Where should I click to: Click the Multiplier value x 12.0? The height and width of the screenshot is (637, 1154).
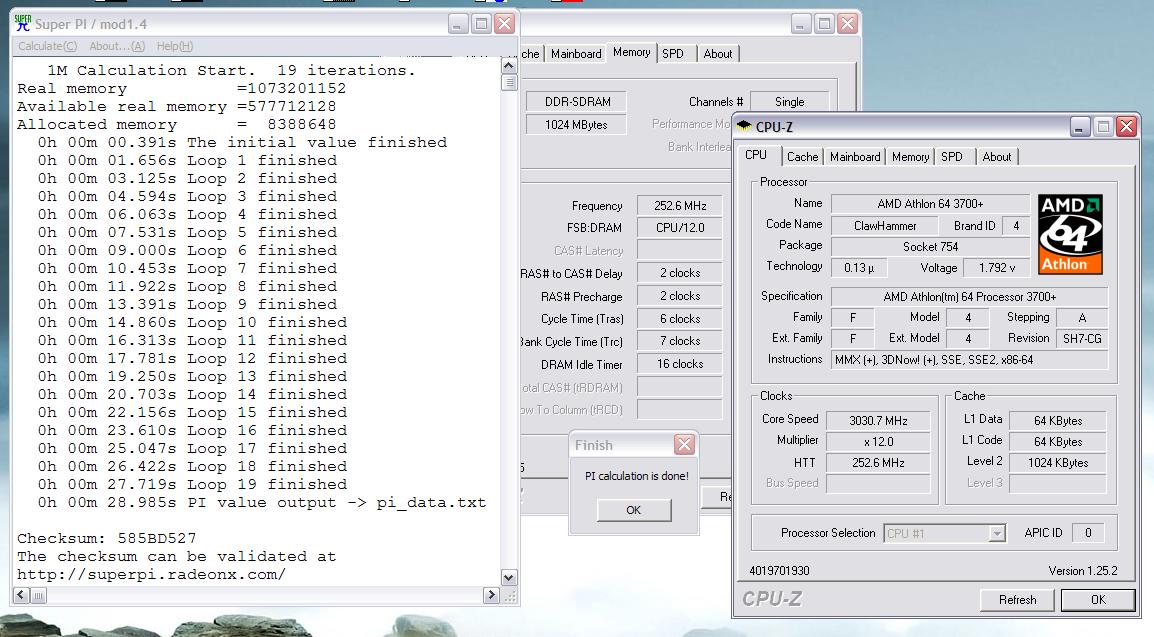pos(878,441)
